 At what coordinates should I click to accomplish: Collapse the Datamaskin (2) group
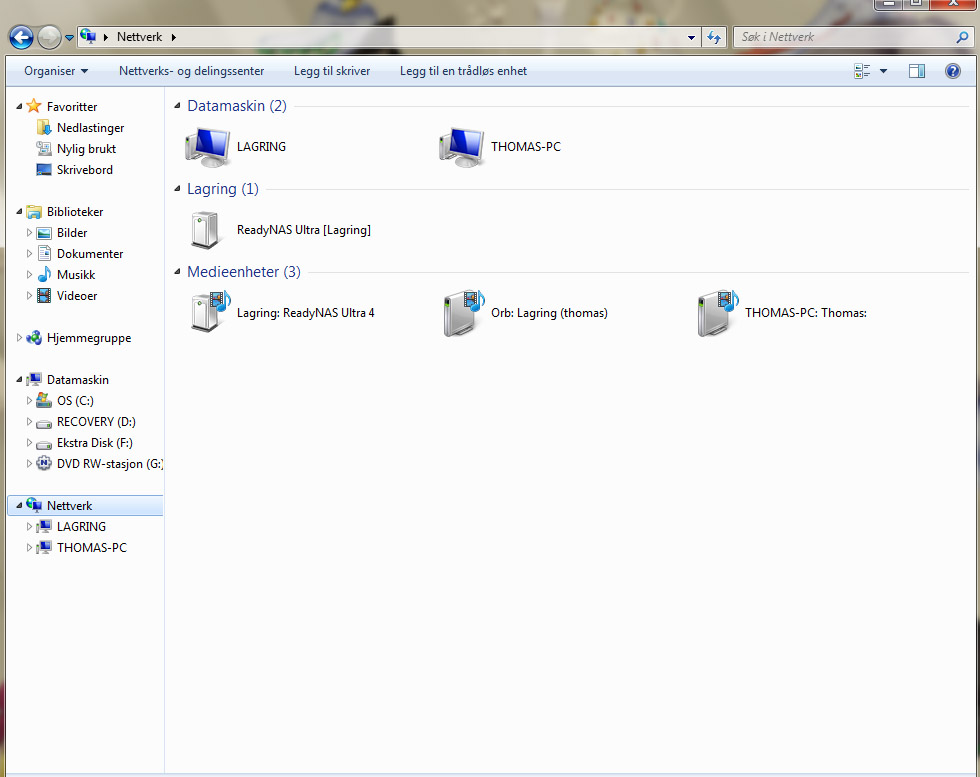(178, 106)
